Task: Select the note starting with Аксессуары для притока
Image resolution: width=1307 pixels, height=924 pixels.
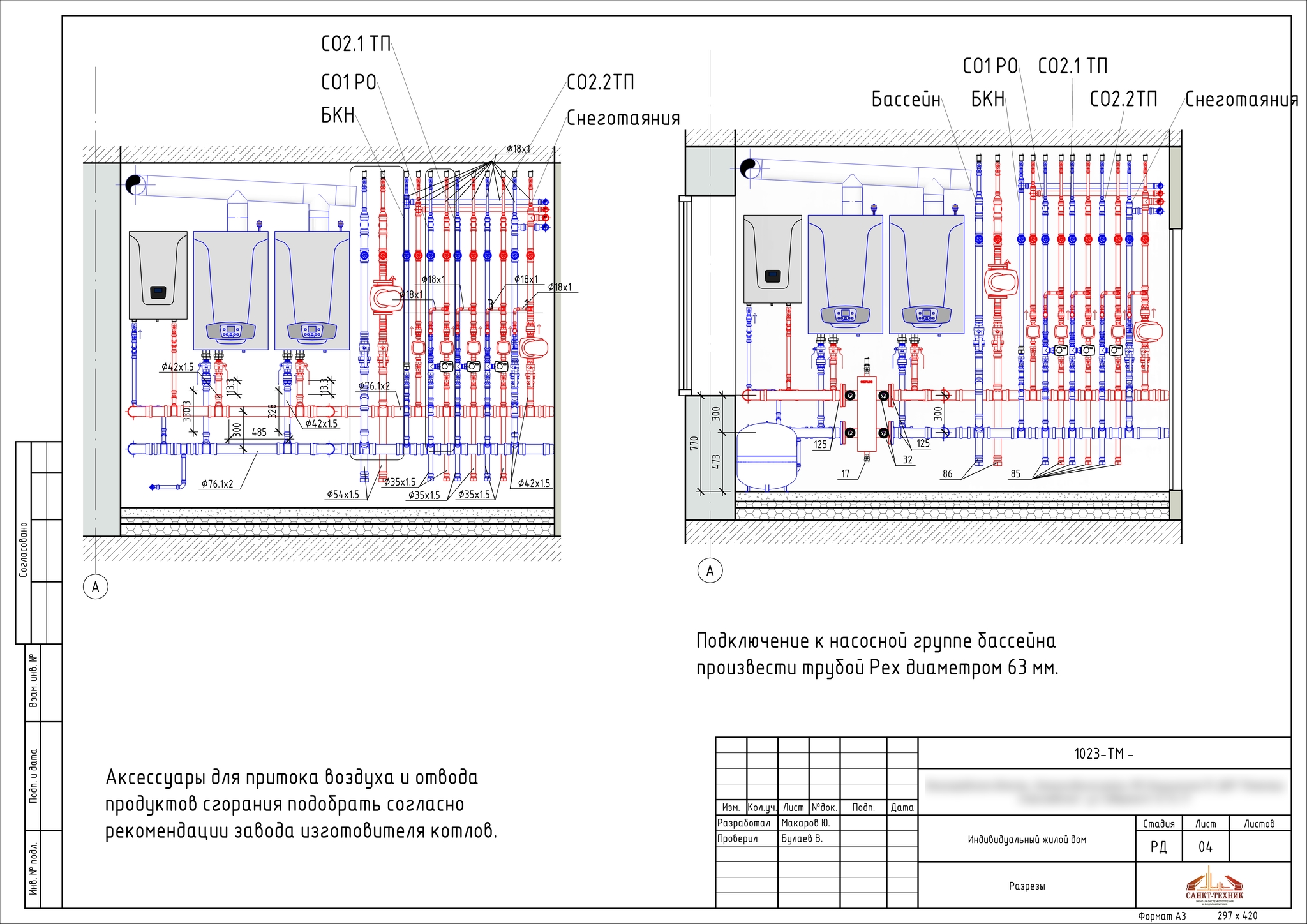Action: click(301, 804)
